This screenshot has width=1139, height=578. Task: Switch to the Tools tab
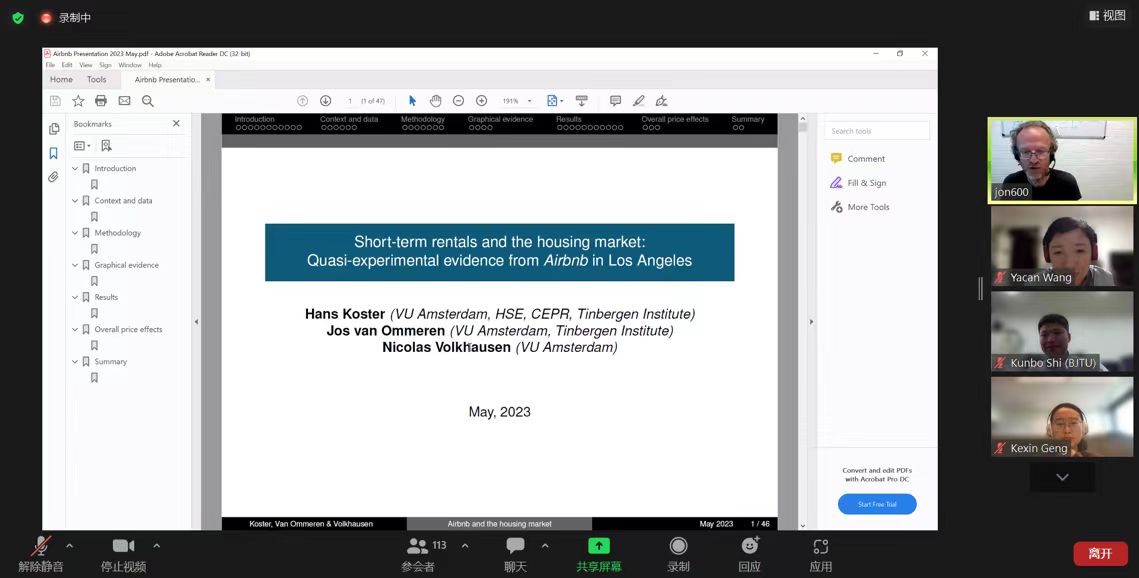coord(97,80)
